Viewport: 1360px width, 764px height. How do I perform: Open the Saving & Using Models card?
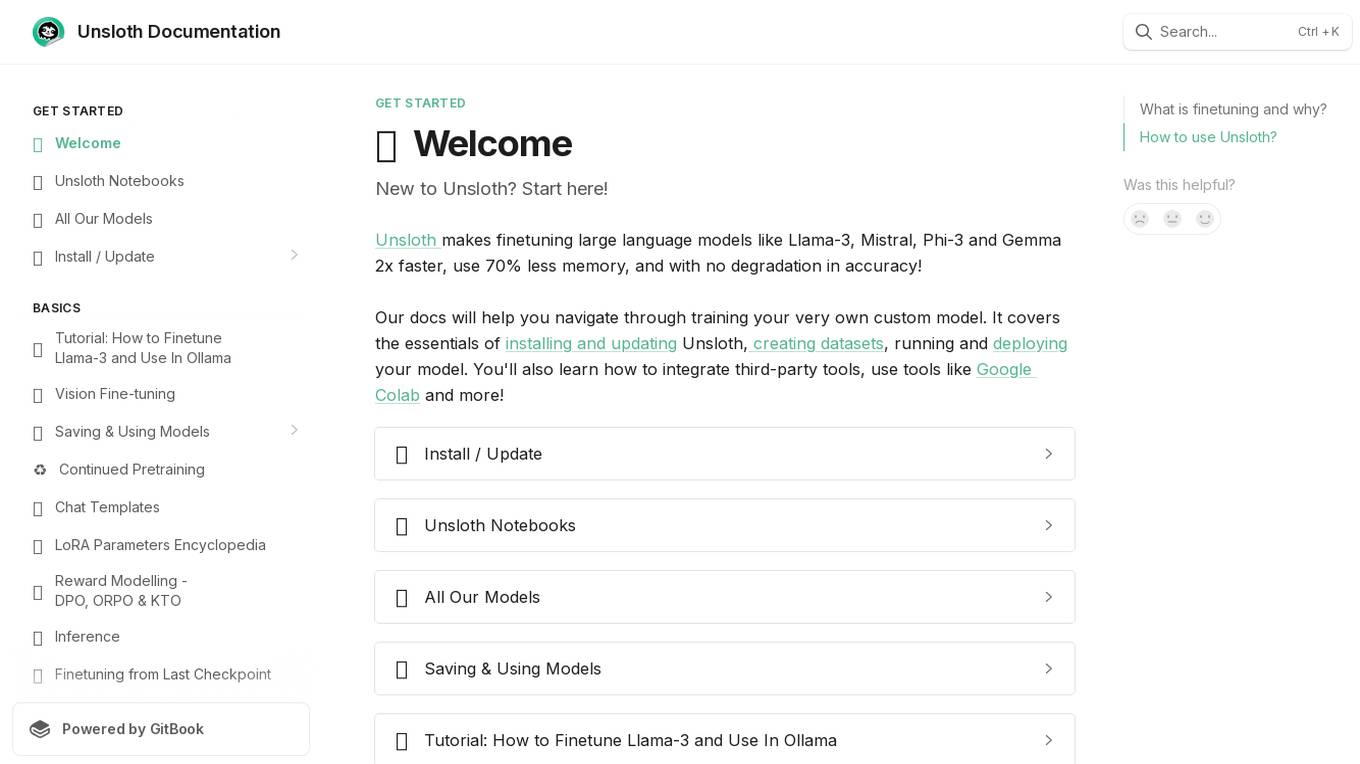click(x=725, y=668)
